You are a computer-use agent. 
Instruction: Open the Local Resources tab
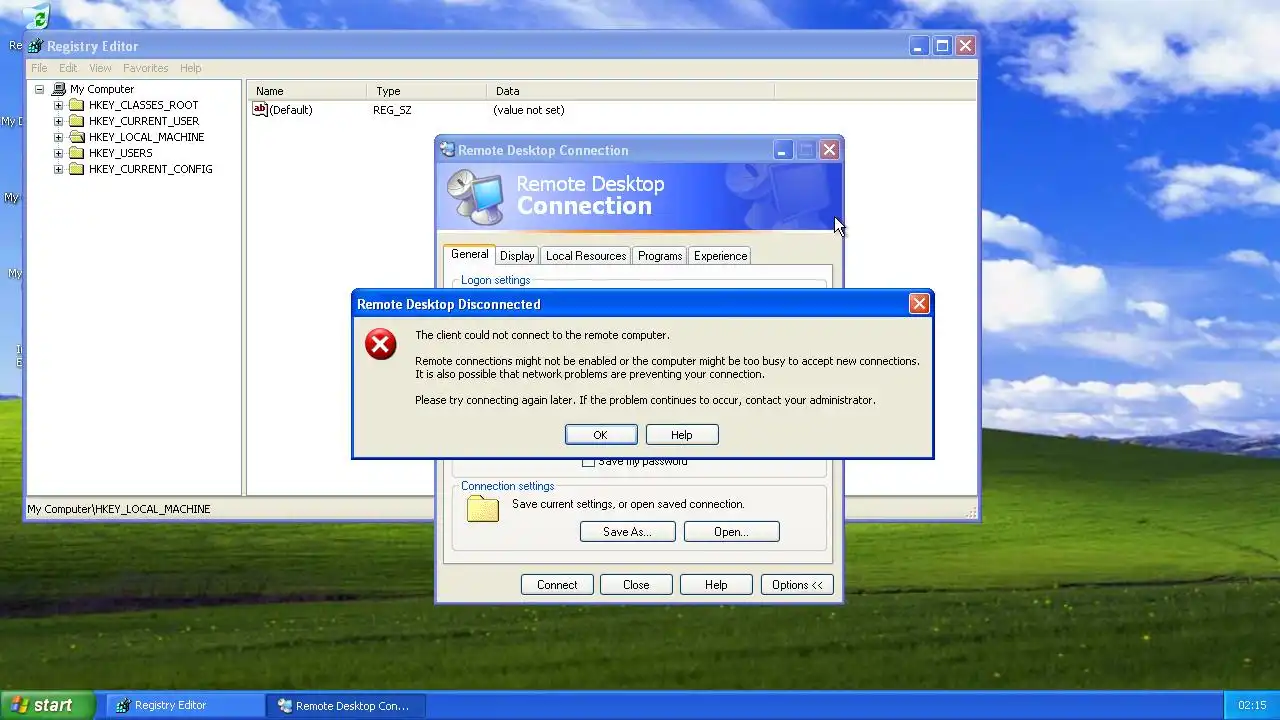point(586,256)
